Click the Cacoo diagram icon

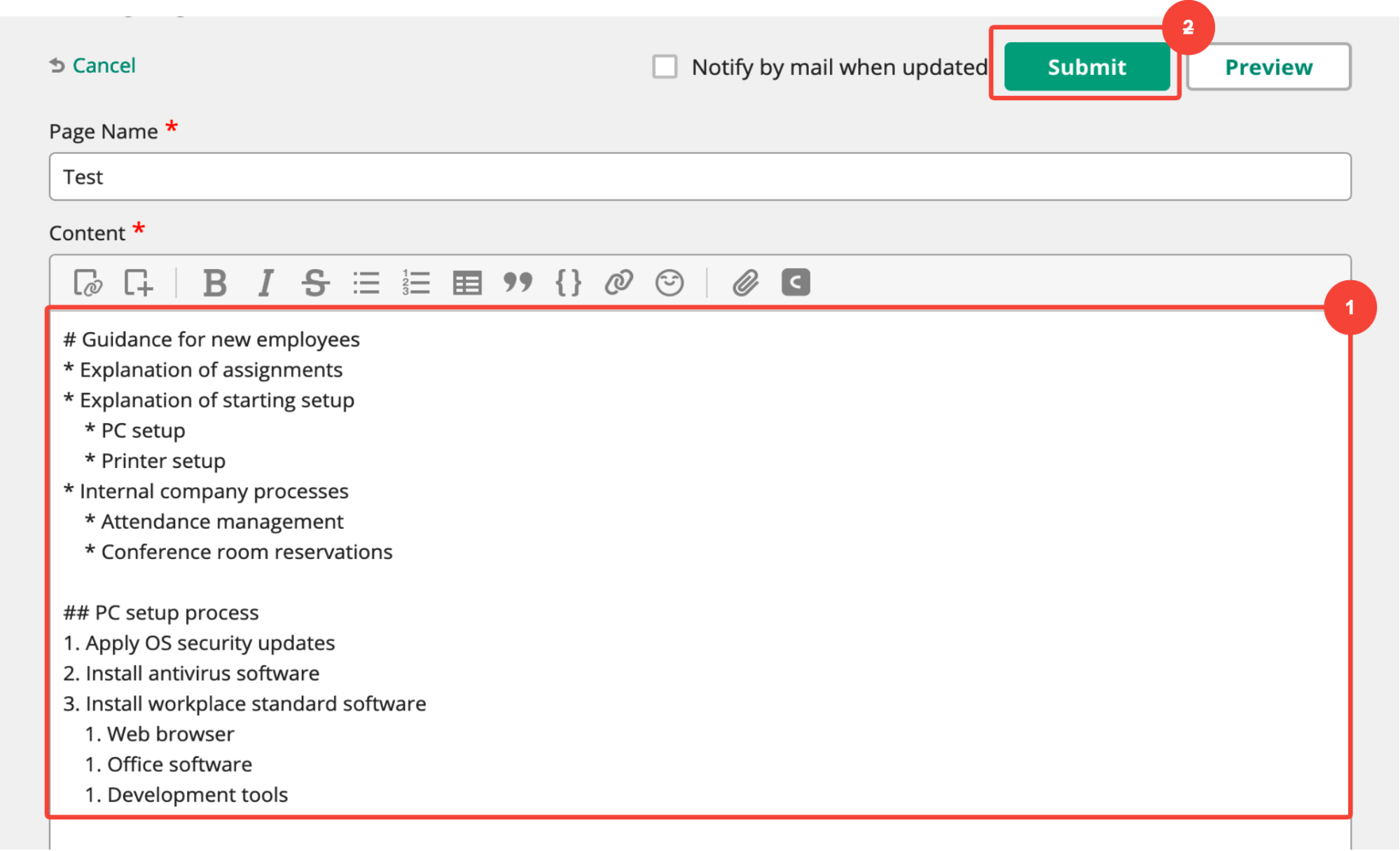pos(796,283)
